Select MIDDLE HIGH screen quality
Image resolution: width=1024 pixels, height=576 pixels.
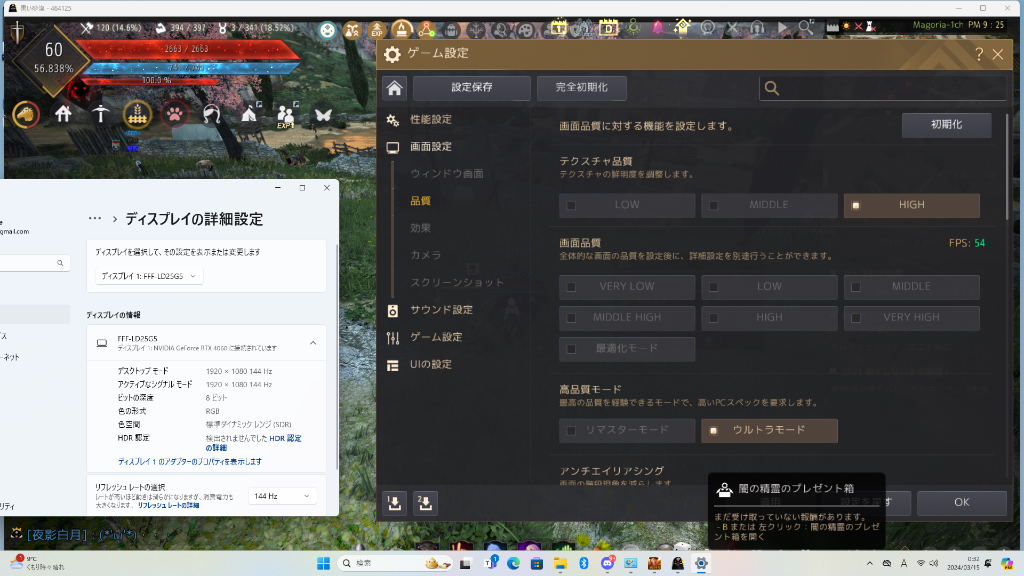click(627, 317)
